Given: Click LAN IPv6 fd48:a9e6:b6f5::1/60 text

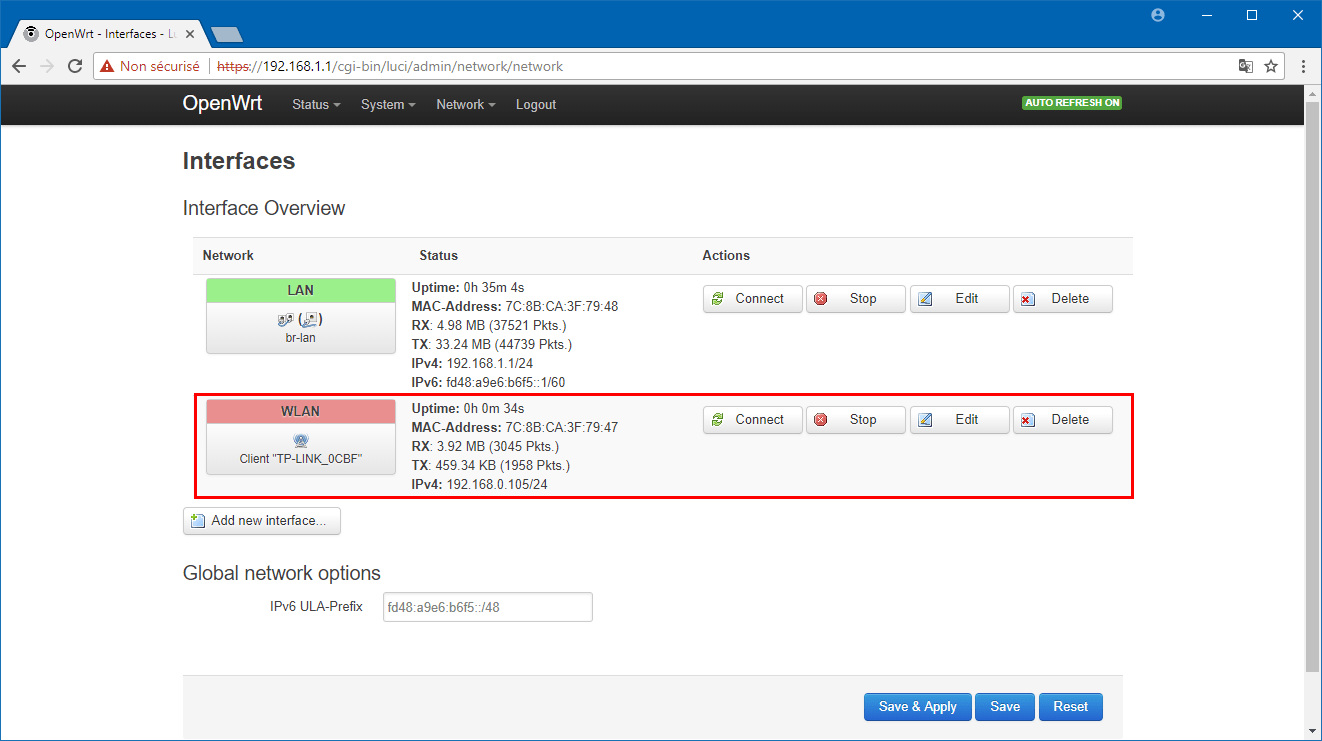Looking at the screenshot, I should point(489,383).
